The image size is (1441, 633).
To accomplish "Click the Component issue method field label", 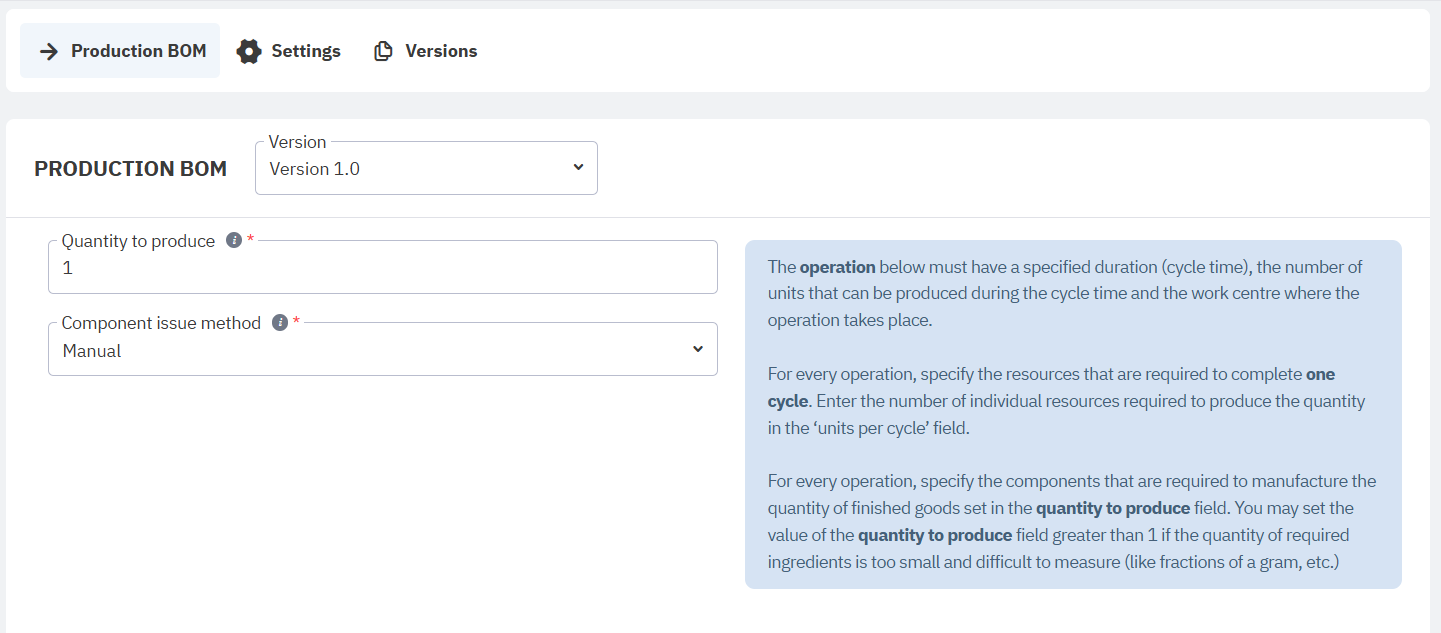I will [161, 323].
